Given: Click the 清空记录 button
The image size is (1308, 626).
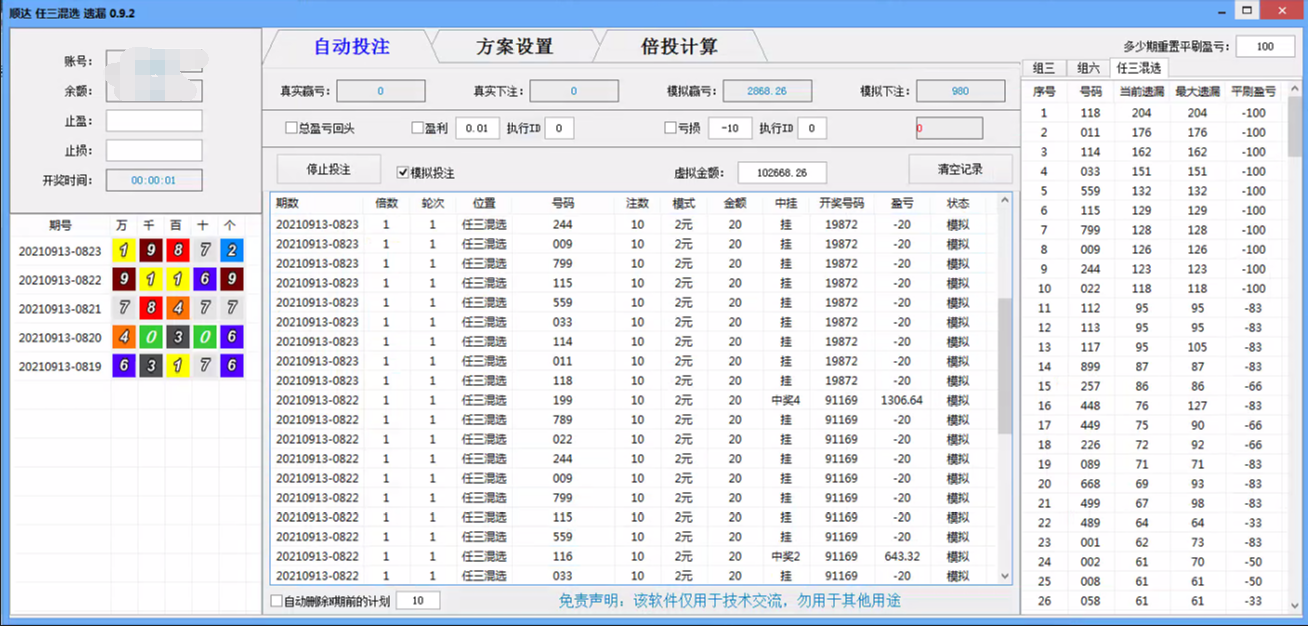Looking at the screenshot, I should 961,169.
